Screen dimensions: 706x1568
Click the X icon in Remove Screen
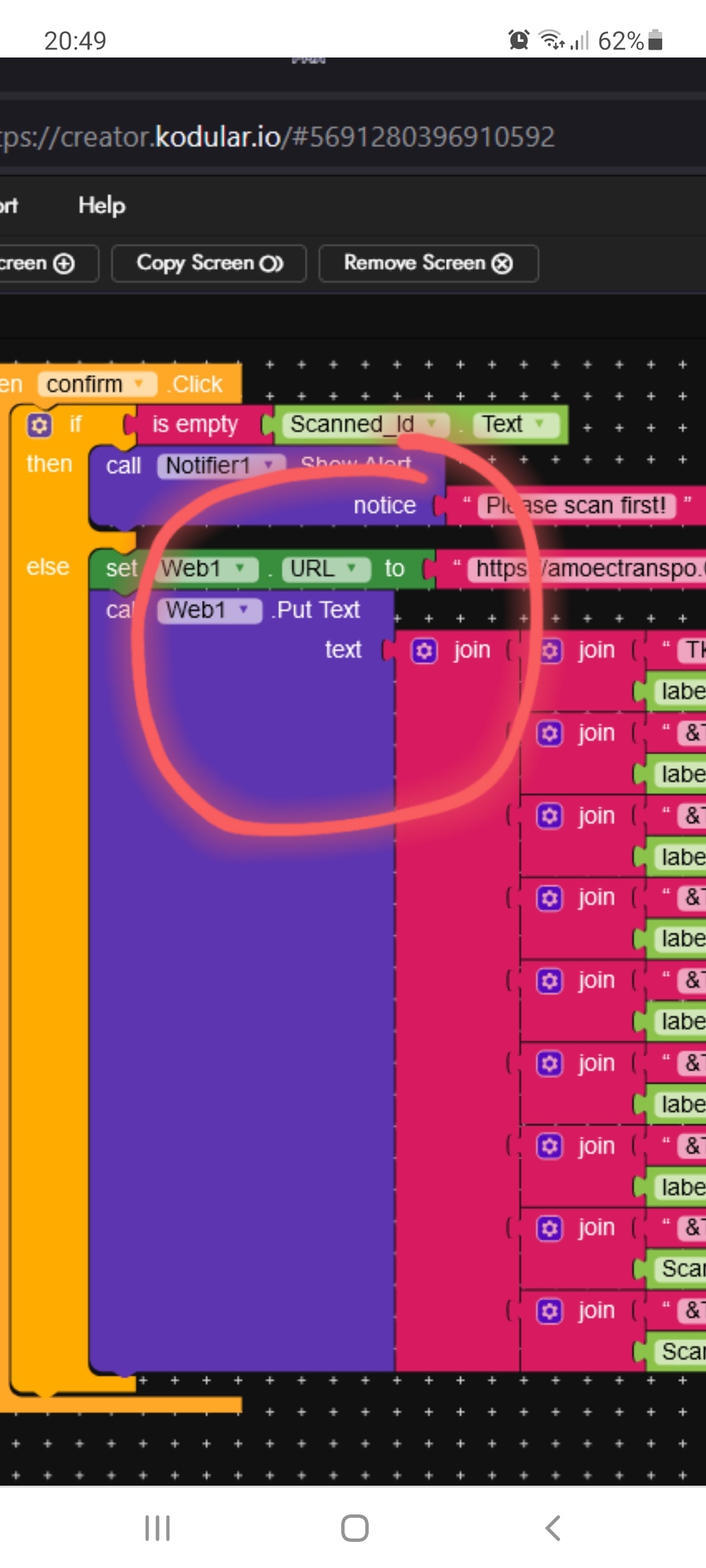(502, 263)
